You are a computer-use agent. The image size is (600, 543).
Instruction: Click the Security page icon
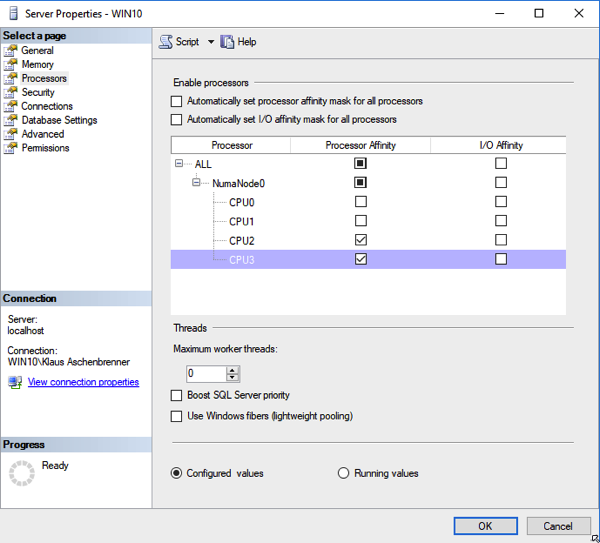(11, 92)
